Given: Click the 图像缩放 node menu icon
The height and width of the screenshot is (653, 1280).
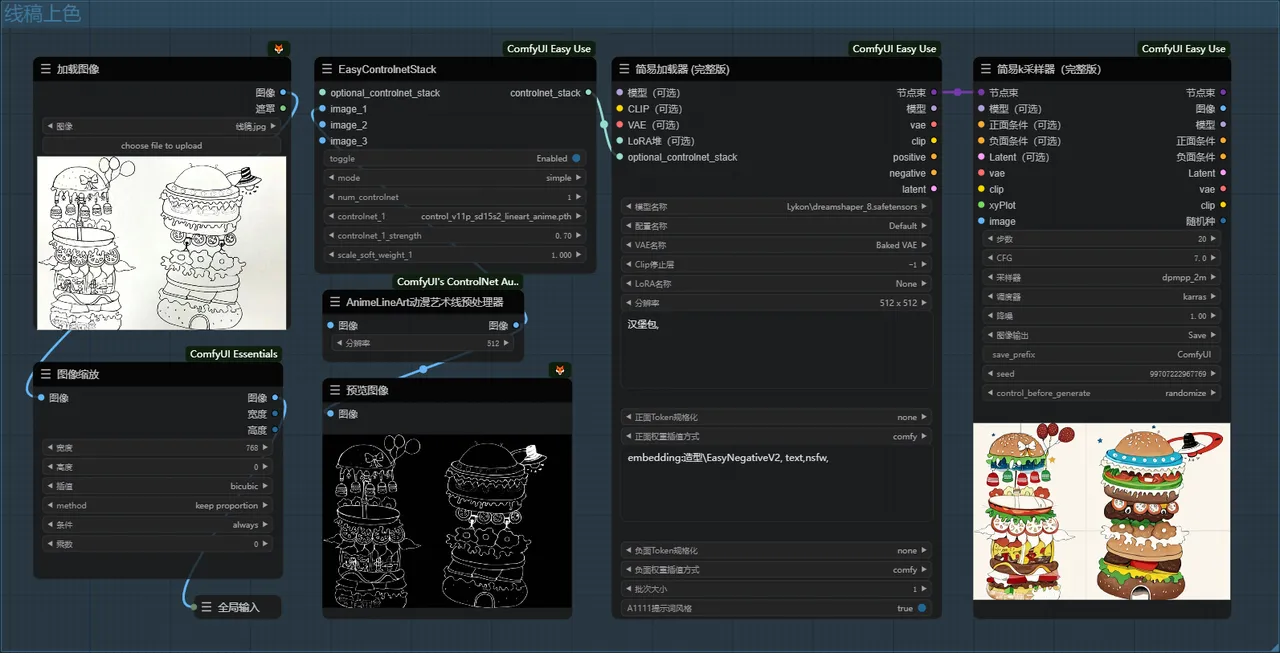Looking at the screenshot, I should click(x=45, y=374).
